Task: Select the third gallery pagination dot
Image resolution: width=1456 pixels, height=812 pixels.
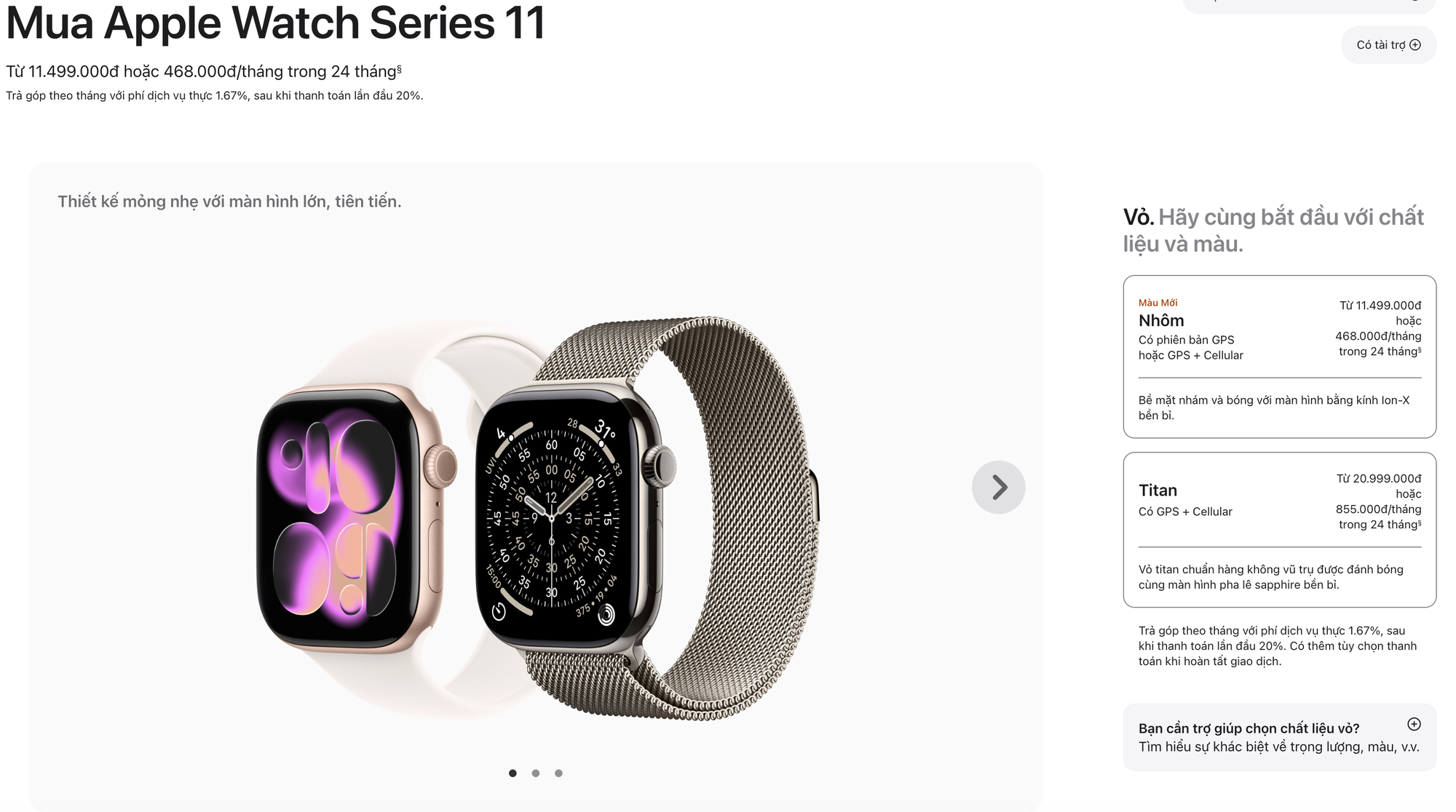Action: [x=558, y=773]
